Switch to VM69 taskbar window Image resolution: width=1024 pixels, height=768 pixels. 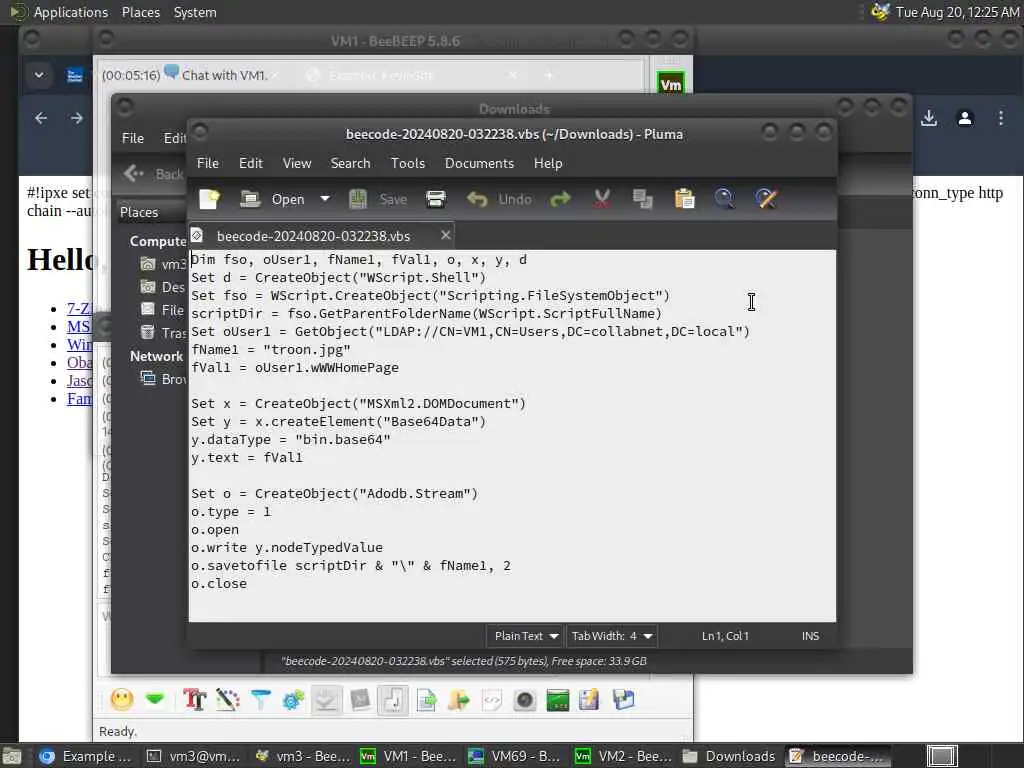tap(515, 756)
